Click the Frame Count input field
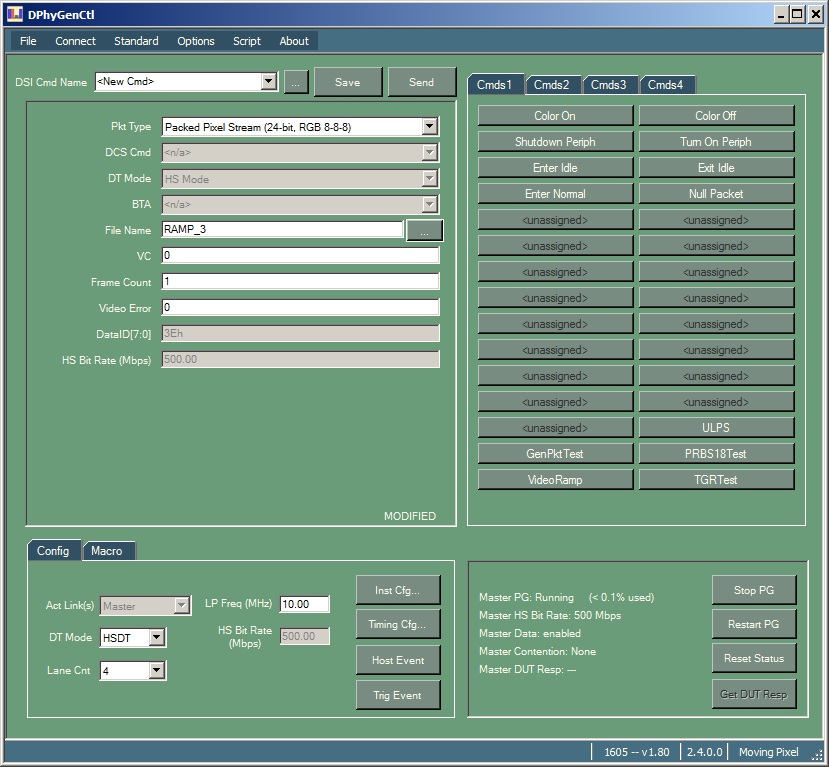Image resolution: width=829 pixels, height=767 pixels. 300,282
